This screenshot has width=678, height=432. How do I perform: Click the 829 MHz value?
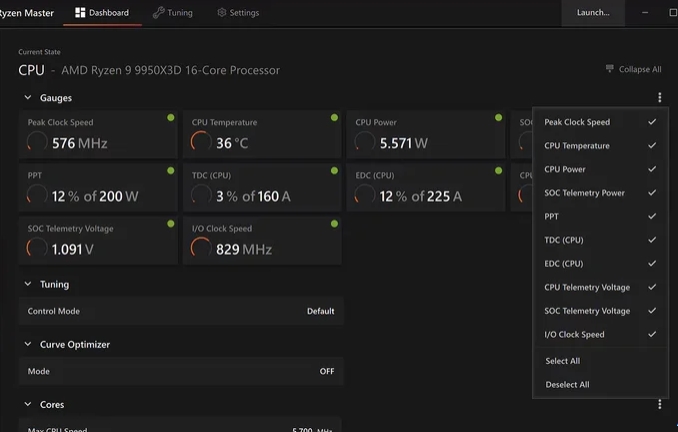pos(244,250)
